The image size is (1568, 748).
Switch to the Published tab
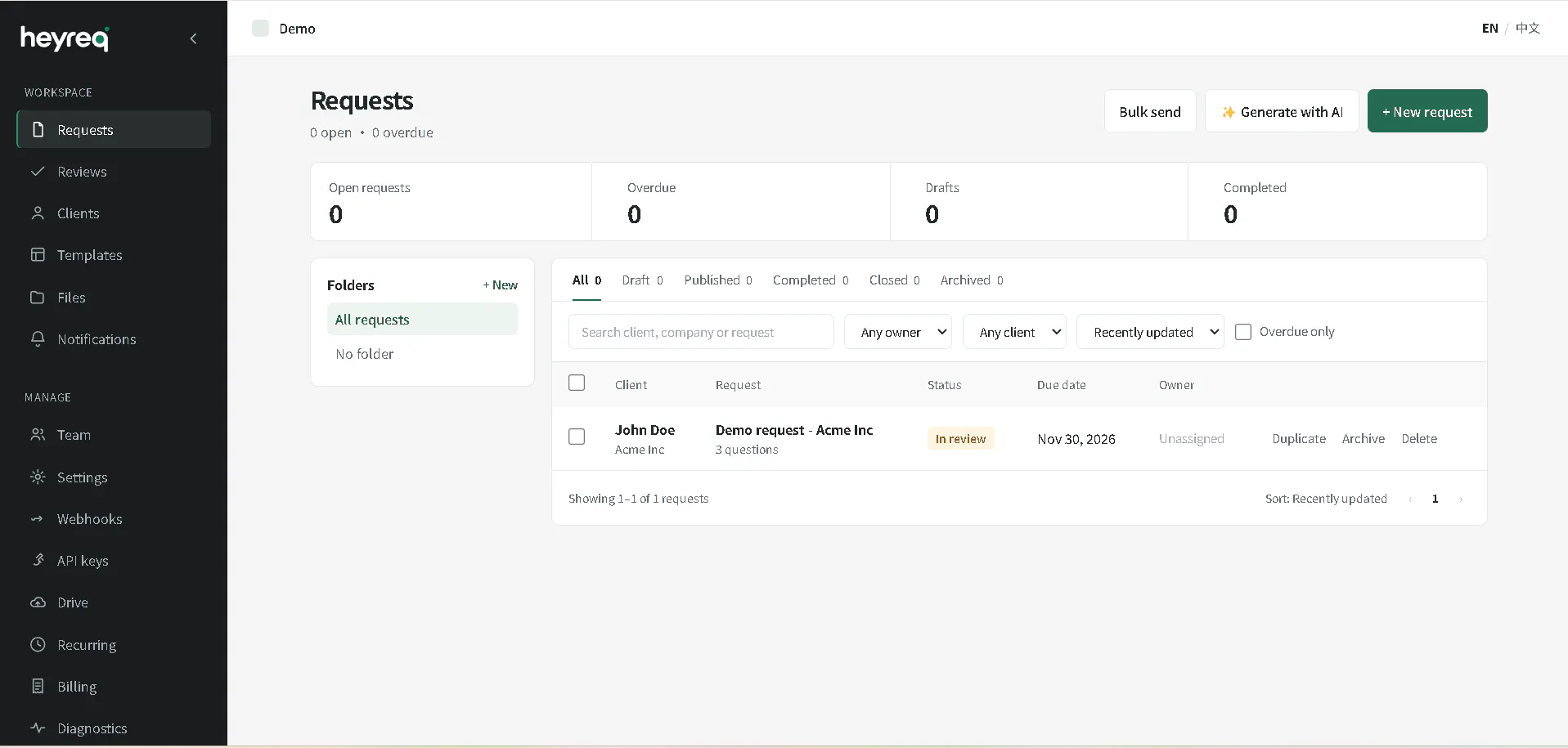pyautogui.click(x=718, y=280)
